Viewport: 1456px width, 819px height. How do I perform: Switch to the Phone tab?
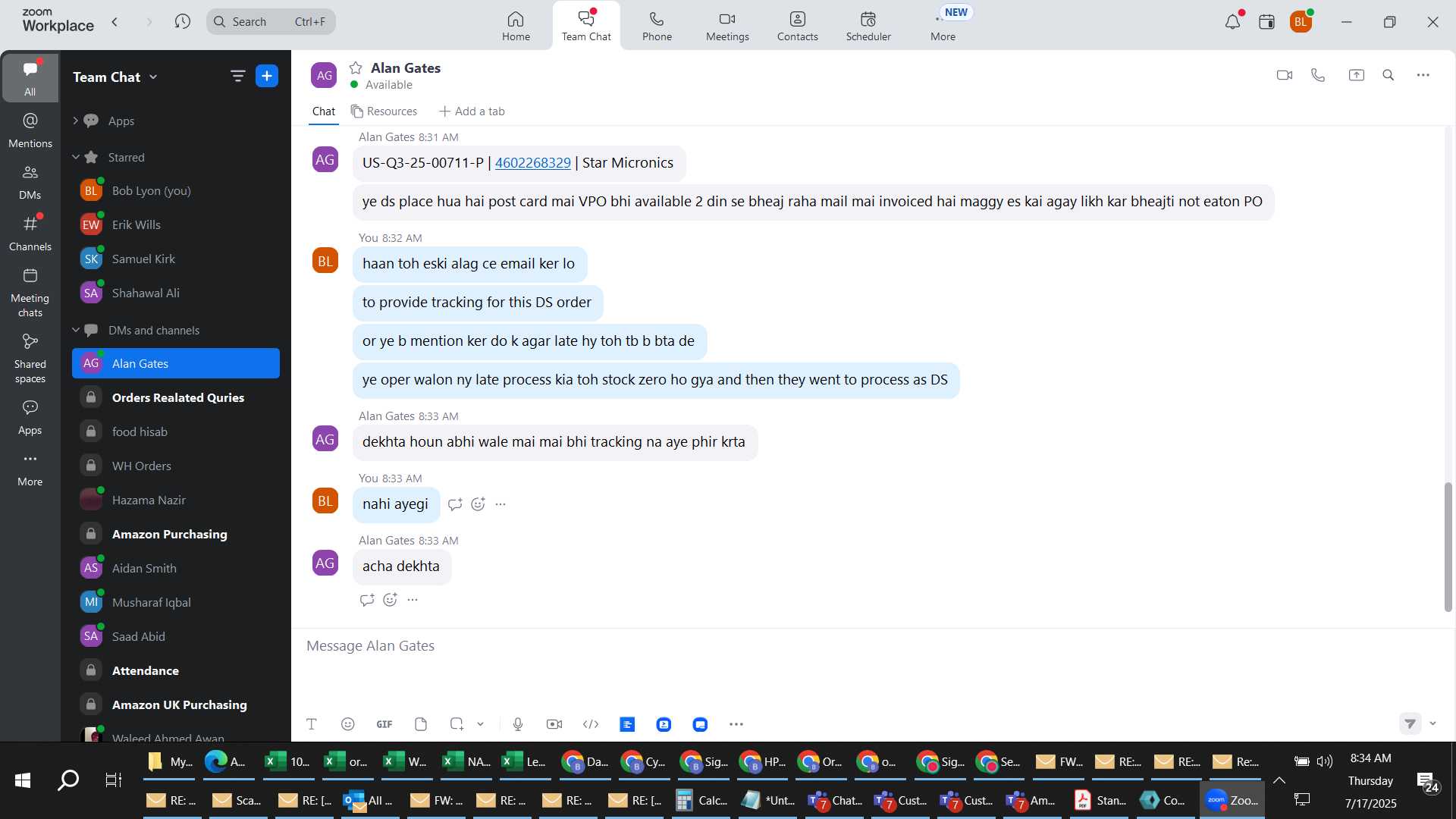point(657,26)
